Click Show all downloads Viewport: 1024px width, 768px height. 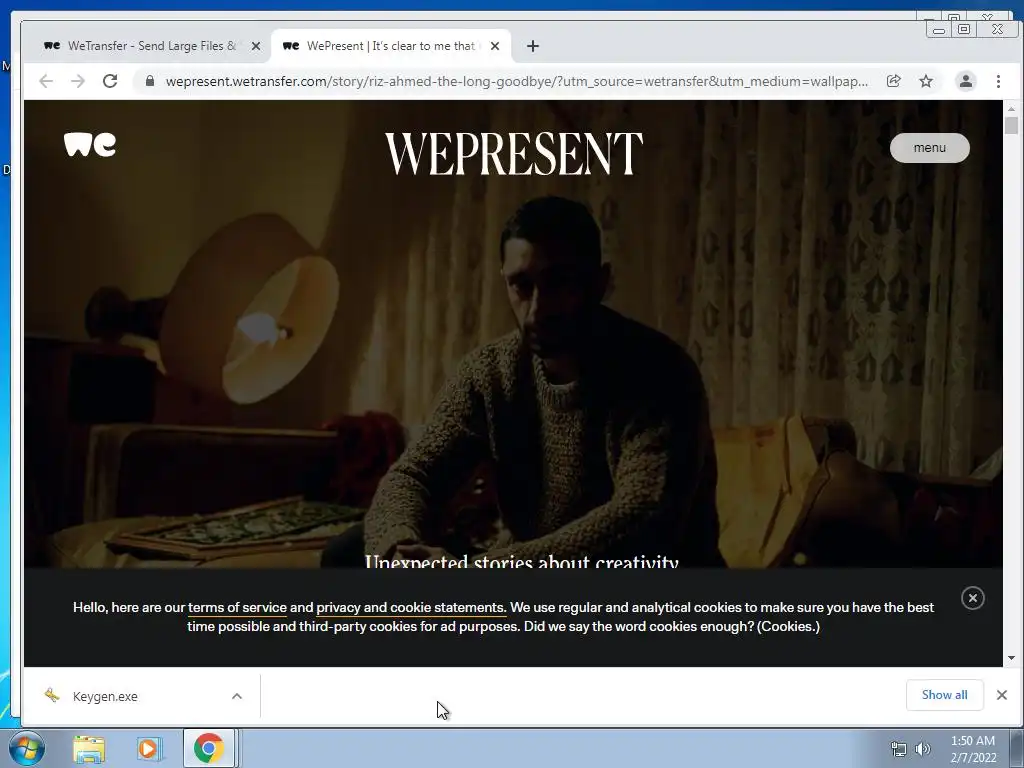click(944, 695)
